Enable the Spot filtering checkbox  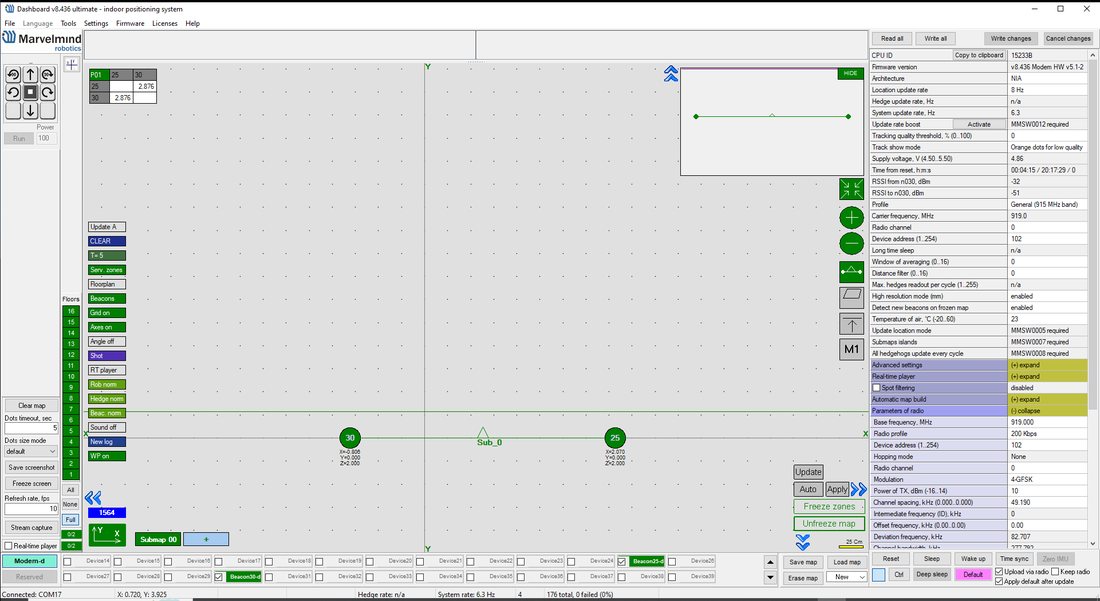pos(876,388)
